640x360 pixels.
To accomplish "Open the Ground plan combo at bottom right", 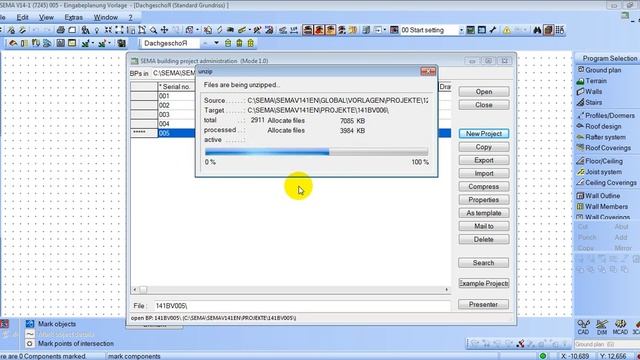I will 606,344.
